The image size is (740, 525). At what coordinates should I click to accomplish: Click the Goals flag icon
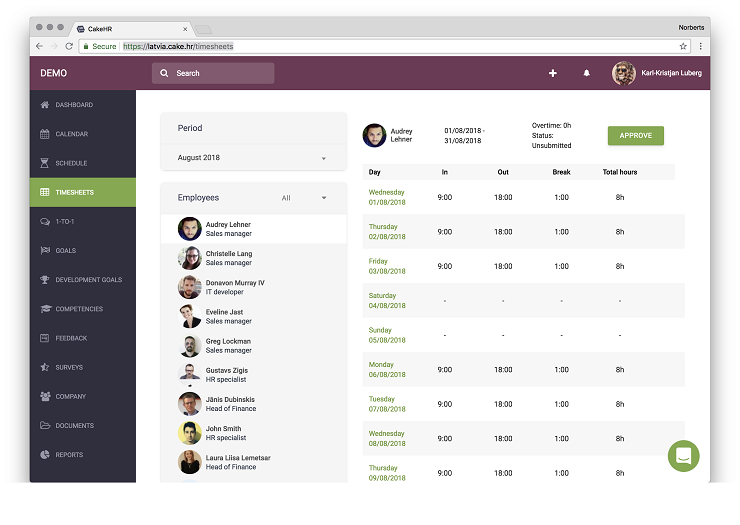click(x=45, y=250)
